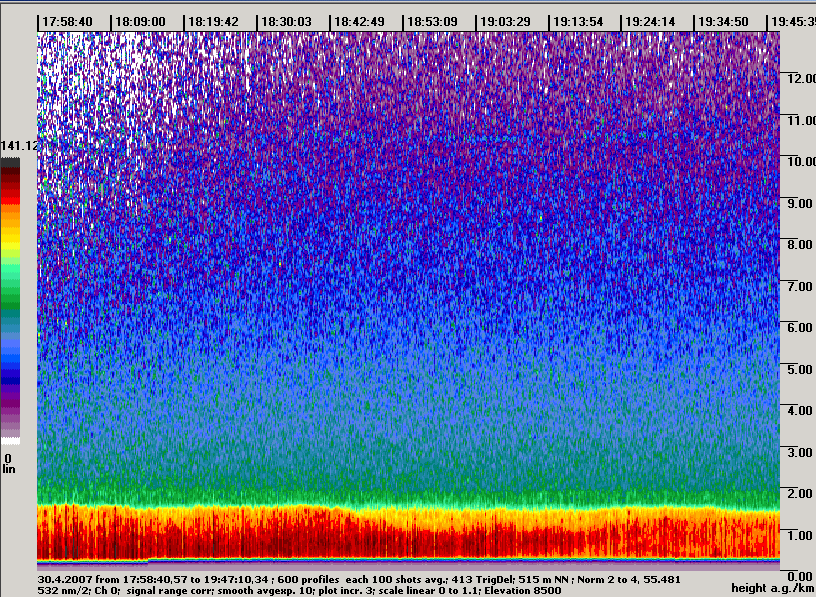Click the 8.00 height axis label
The height and width of the screenshot is (597, 816).
[x=800, y=245]
